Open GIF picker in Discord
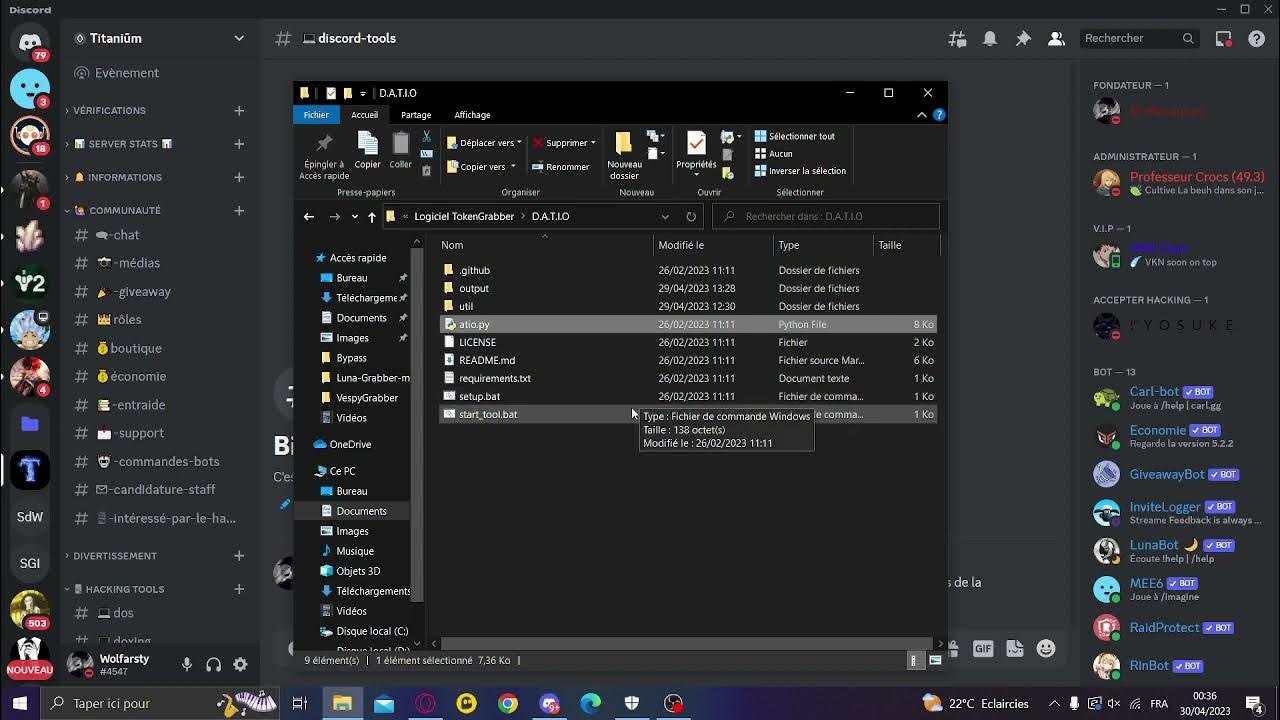1280x720 pixels. coord(983,648)
